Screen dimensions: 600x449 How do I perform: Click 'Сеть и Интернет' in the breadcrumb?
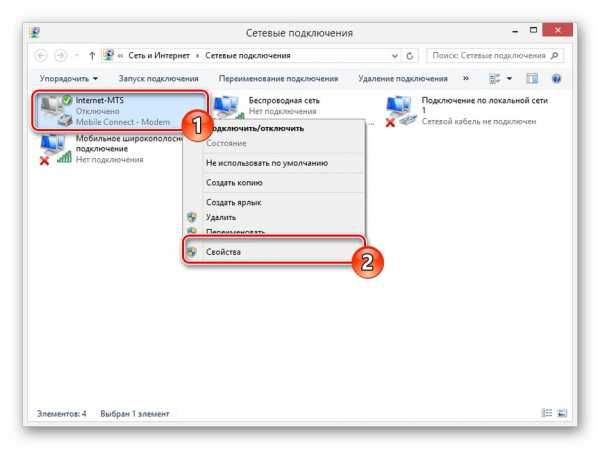click(x=159, y=56)
